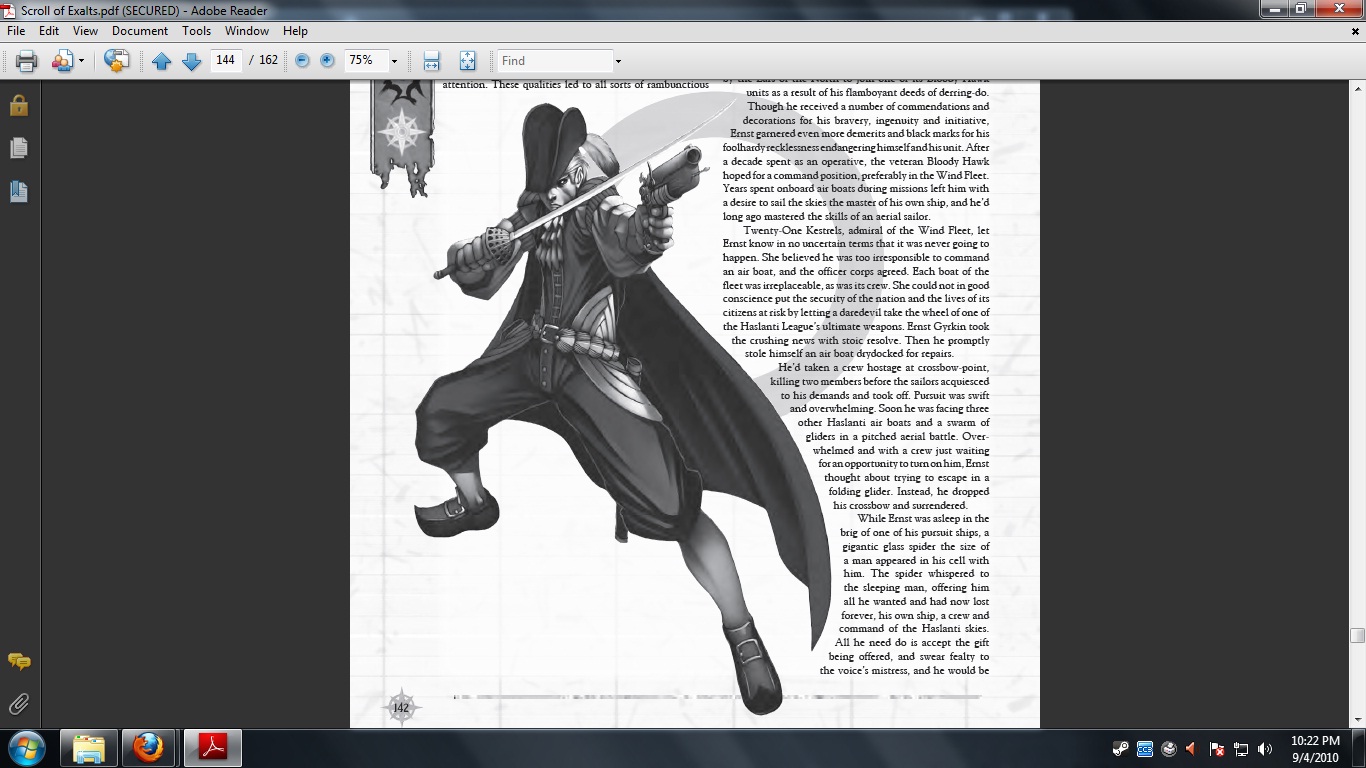Screen dimensions: 1366x768
Task: Click the Fit Width scrolling icon
Action: pos(432,61)
